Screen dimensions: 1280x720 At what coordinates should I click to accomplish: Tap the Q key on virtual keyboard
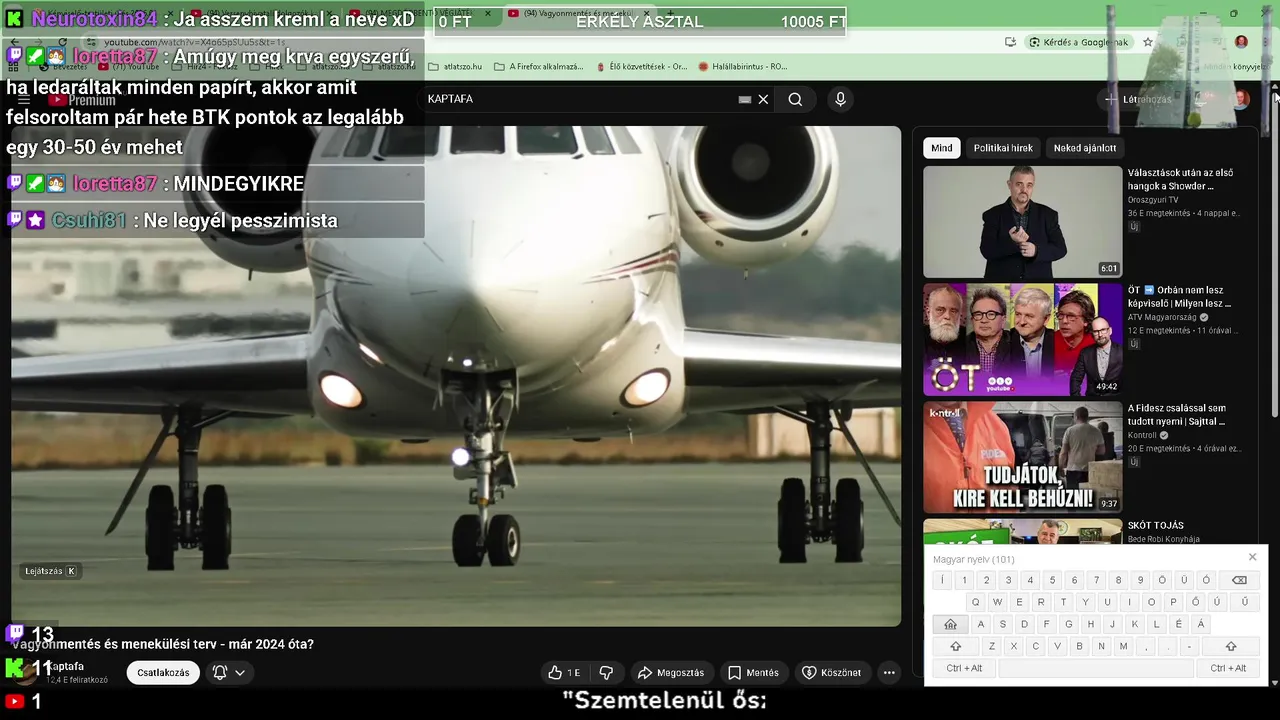tap(975, 602)
